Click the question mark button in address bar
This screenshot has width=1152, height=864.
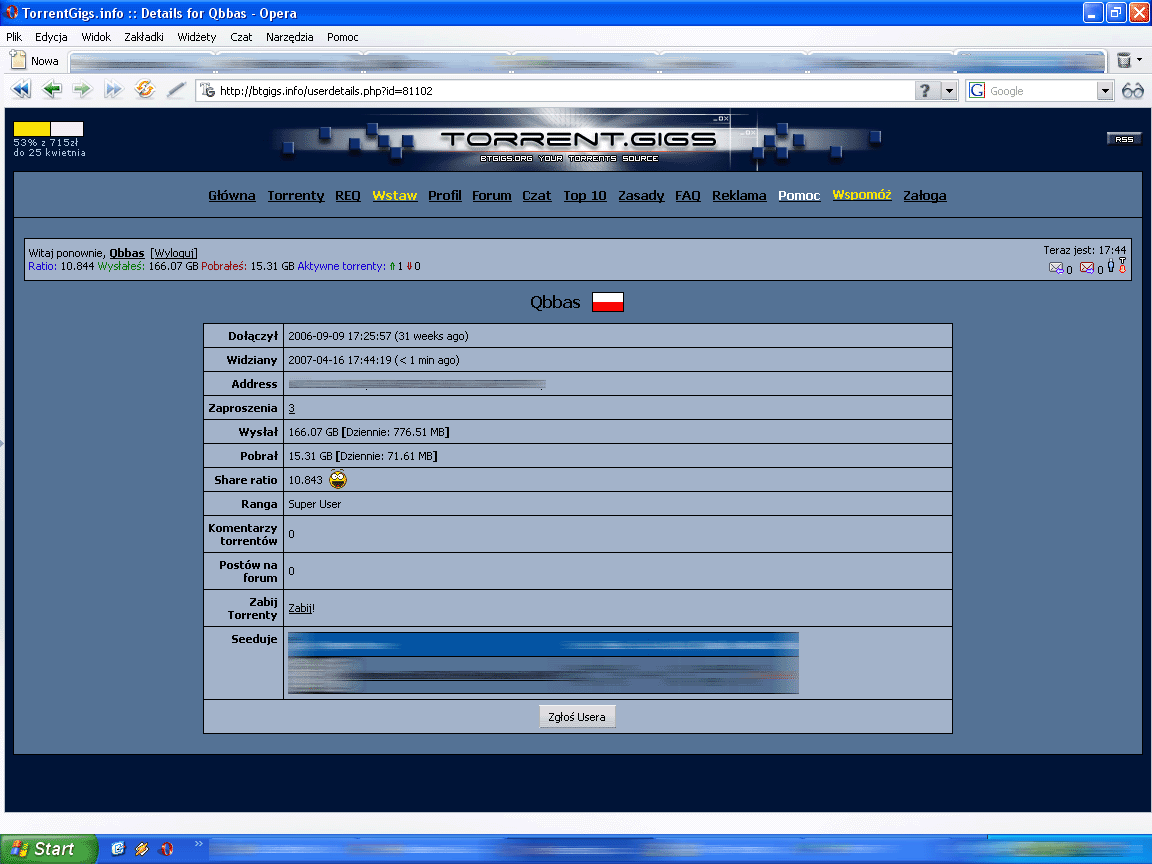pos(926,90)
